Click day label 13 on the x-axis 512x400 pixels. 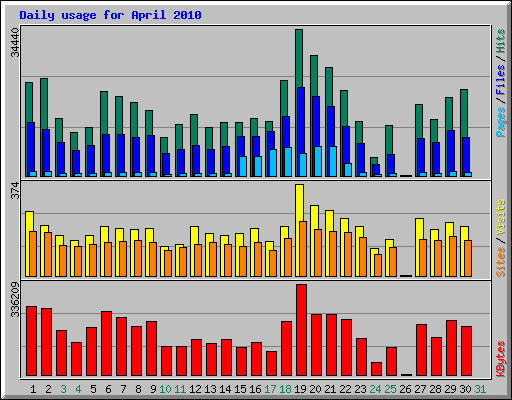click(x=210, y=389)
